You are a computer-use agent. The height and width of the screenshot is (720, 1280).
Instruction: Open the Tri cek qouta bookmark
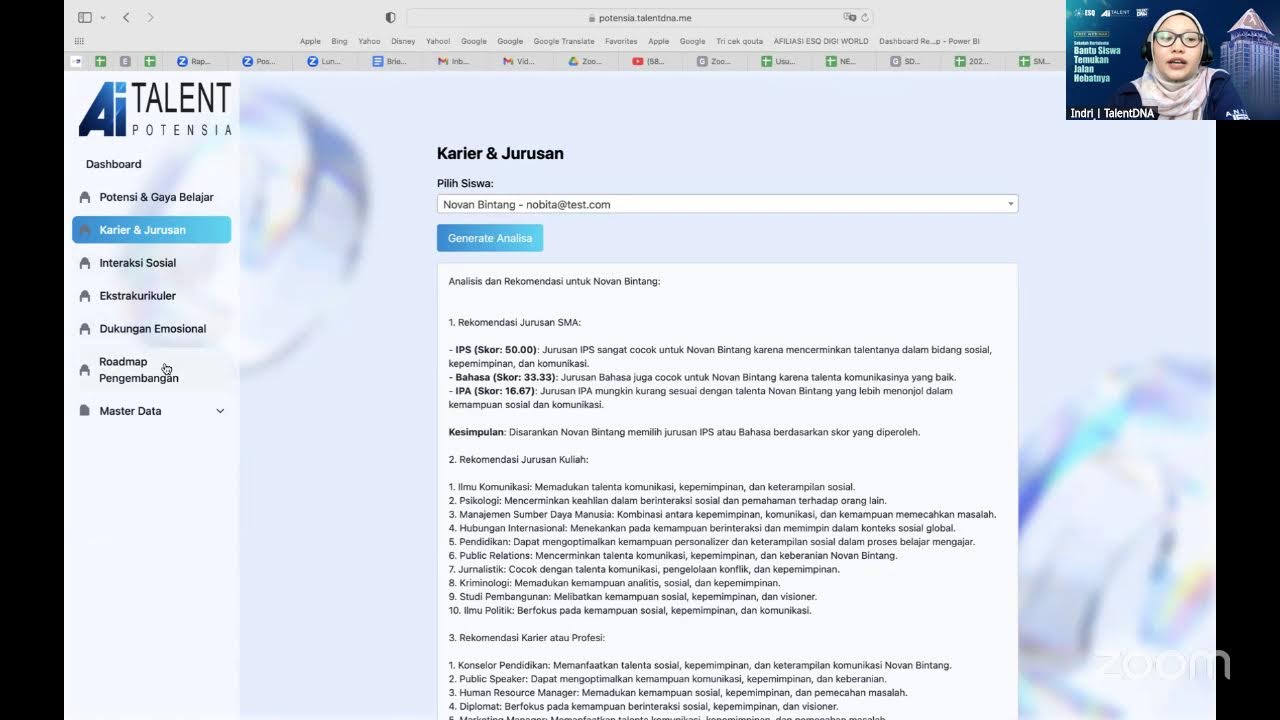click(x=739, y=41)
